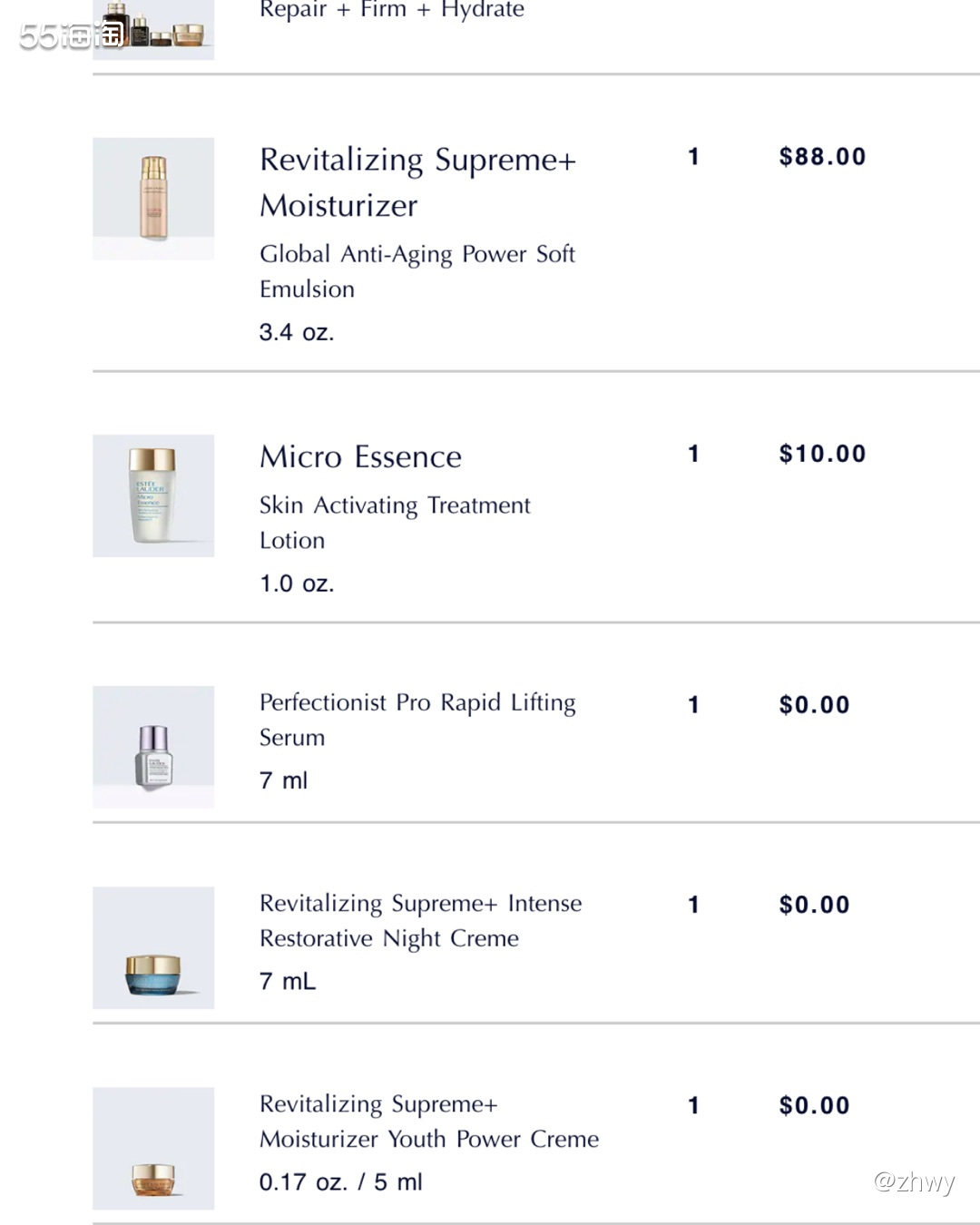
Task: Click the 1.0 oz. size label
Action: pyautogui.click(x=297, y=583)
